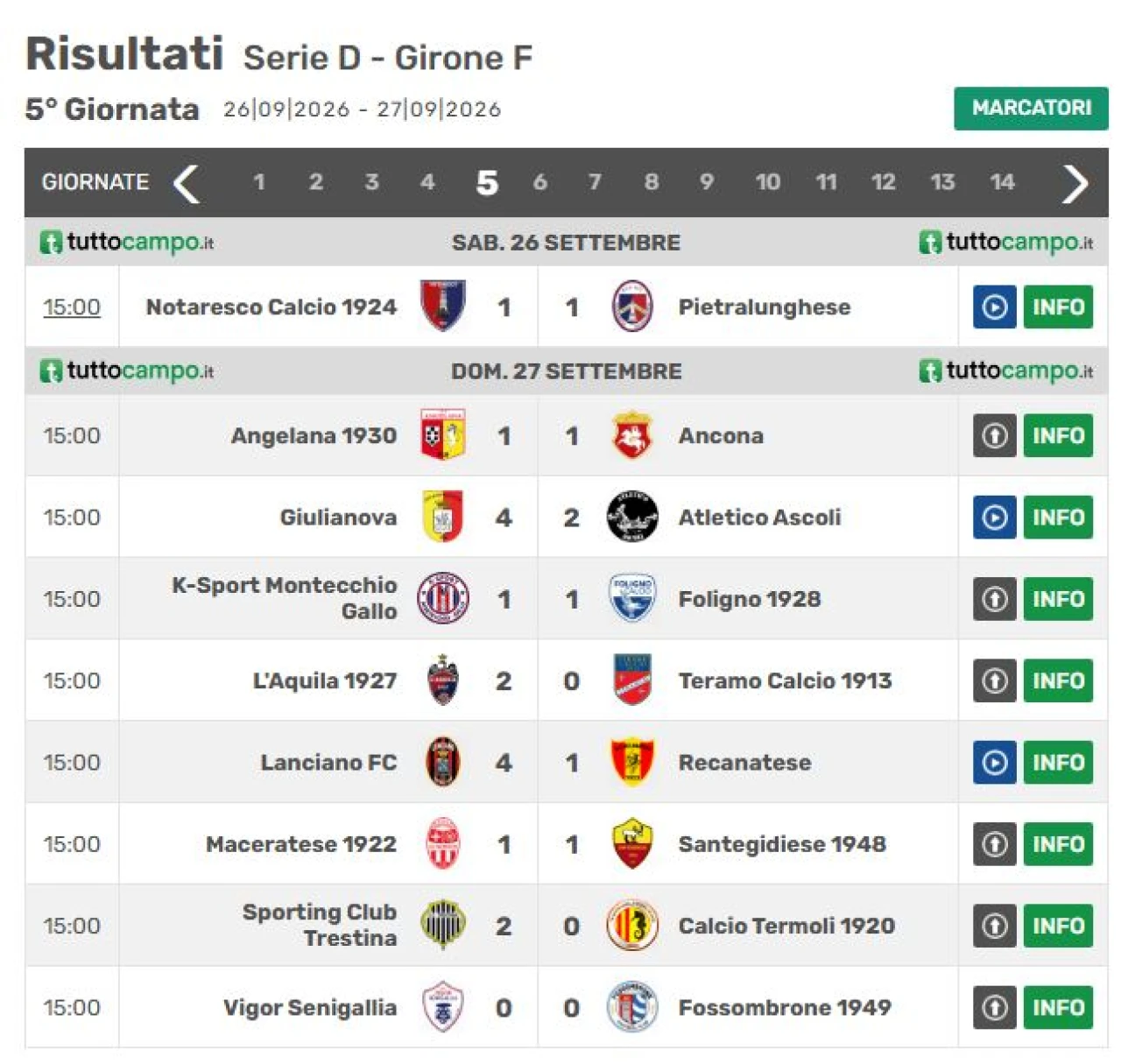Show next giornate with right chevron
This screenshot has width=1121, height=1064.
[x=1075, y=183]
